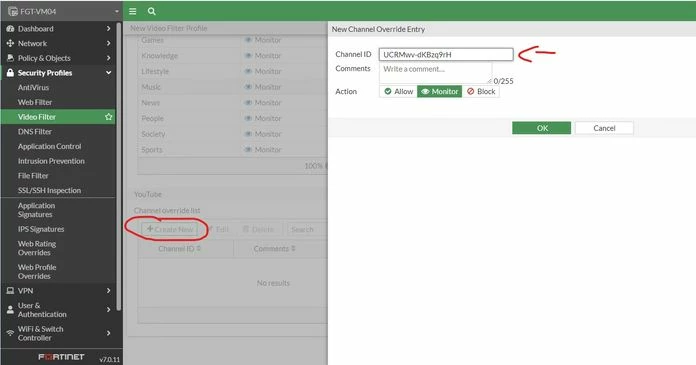
Task: Expand the WiFi & Switch Controller chevron
Action: click(x=108, y=333)
